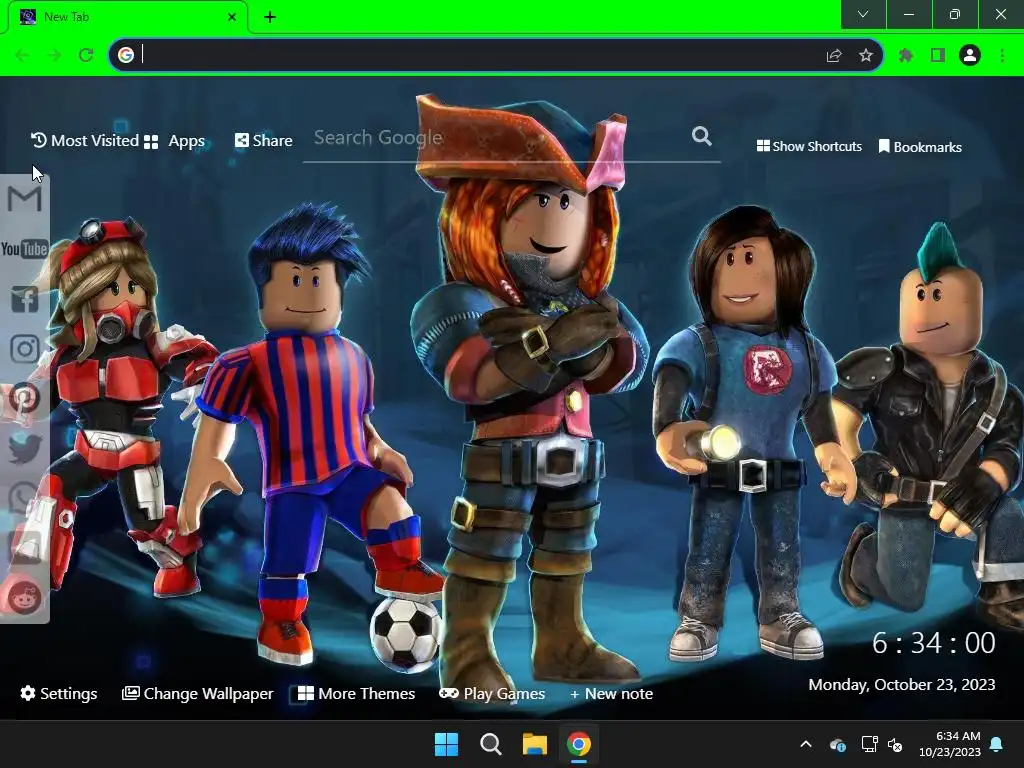
Task: Open Gmail from the sidebar
Action: click(24, 199)
